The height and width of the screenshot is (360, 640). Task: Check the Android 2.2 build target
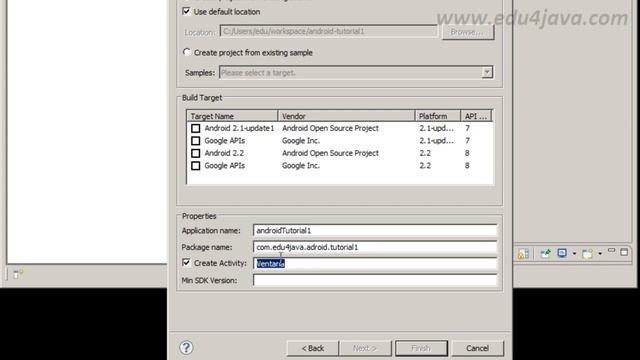point(196,153)
